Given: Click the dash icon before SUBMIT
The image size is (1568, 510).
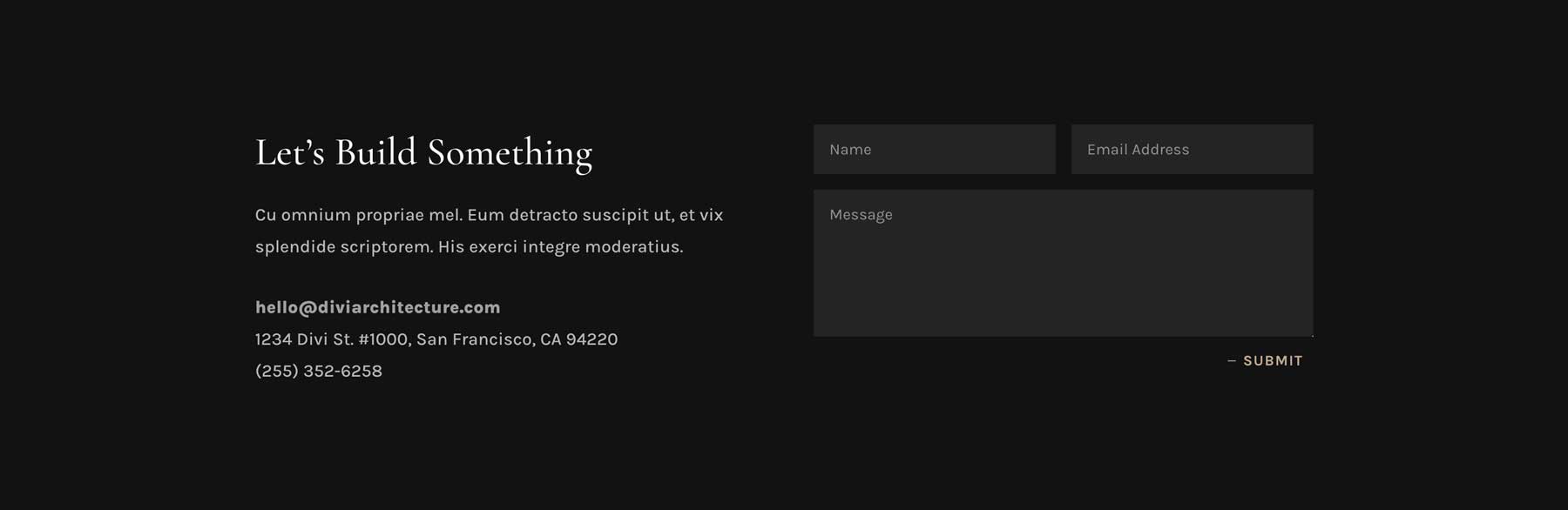Looking at the screenshot, I should click(x=1232, y=361).
